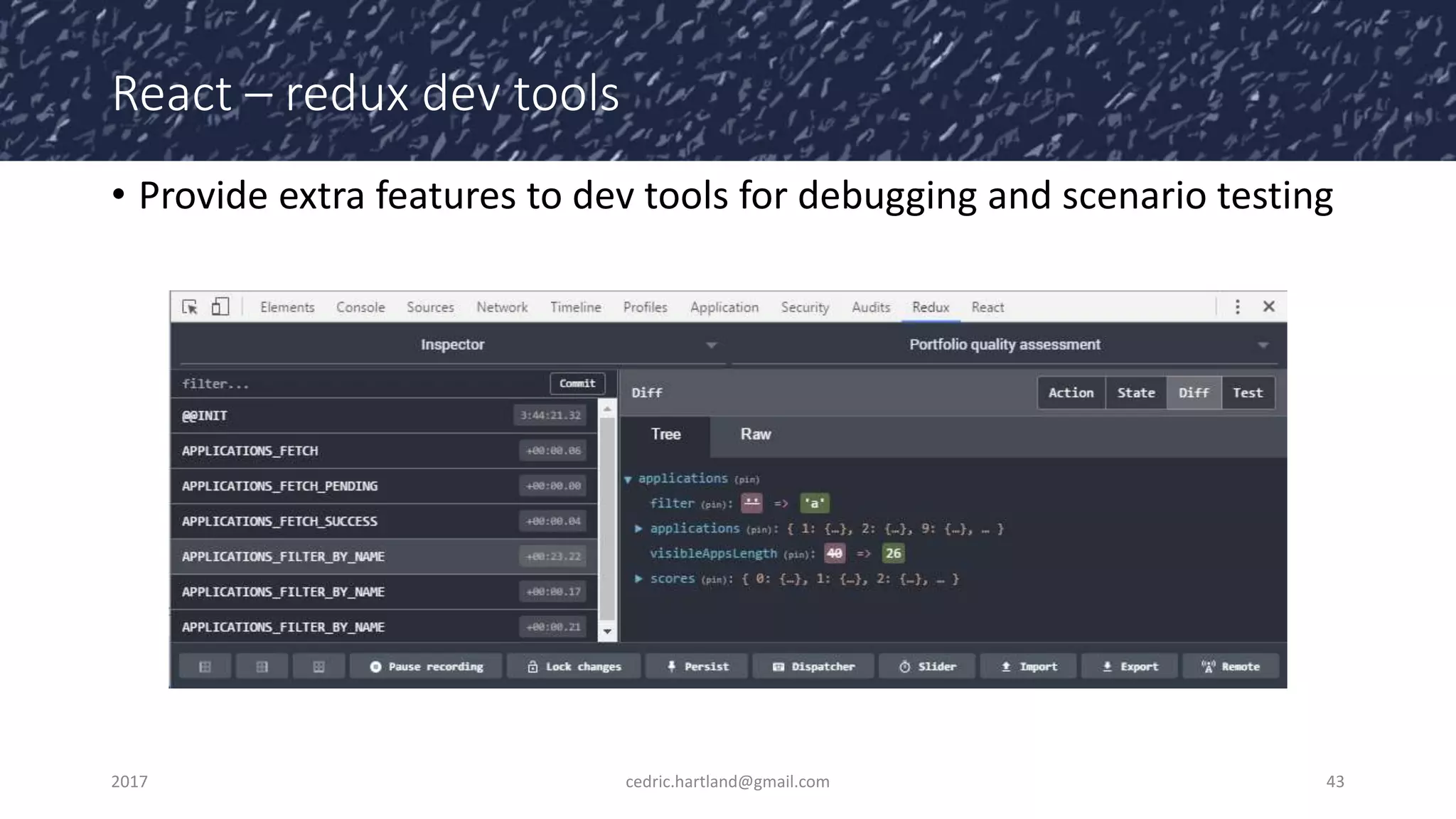Image resolution: width=1456 pixels, height=819 pixels.
Task: Pin the visibleAppsLength key
Action: 796,555
